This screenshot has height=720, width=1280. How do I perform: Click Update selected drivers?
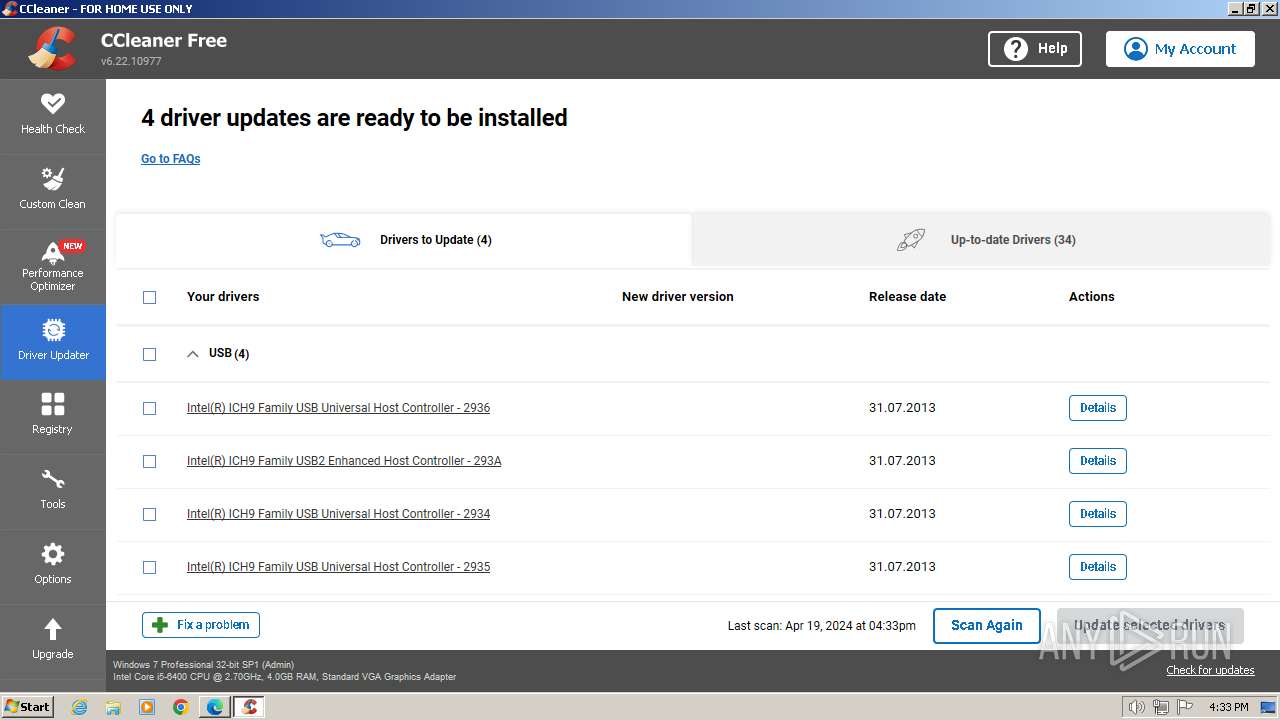[x=1150, y=626]
